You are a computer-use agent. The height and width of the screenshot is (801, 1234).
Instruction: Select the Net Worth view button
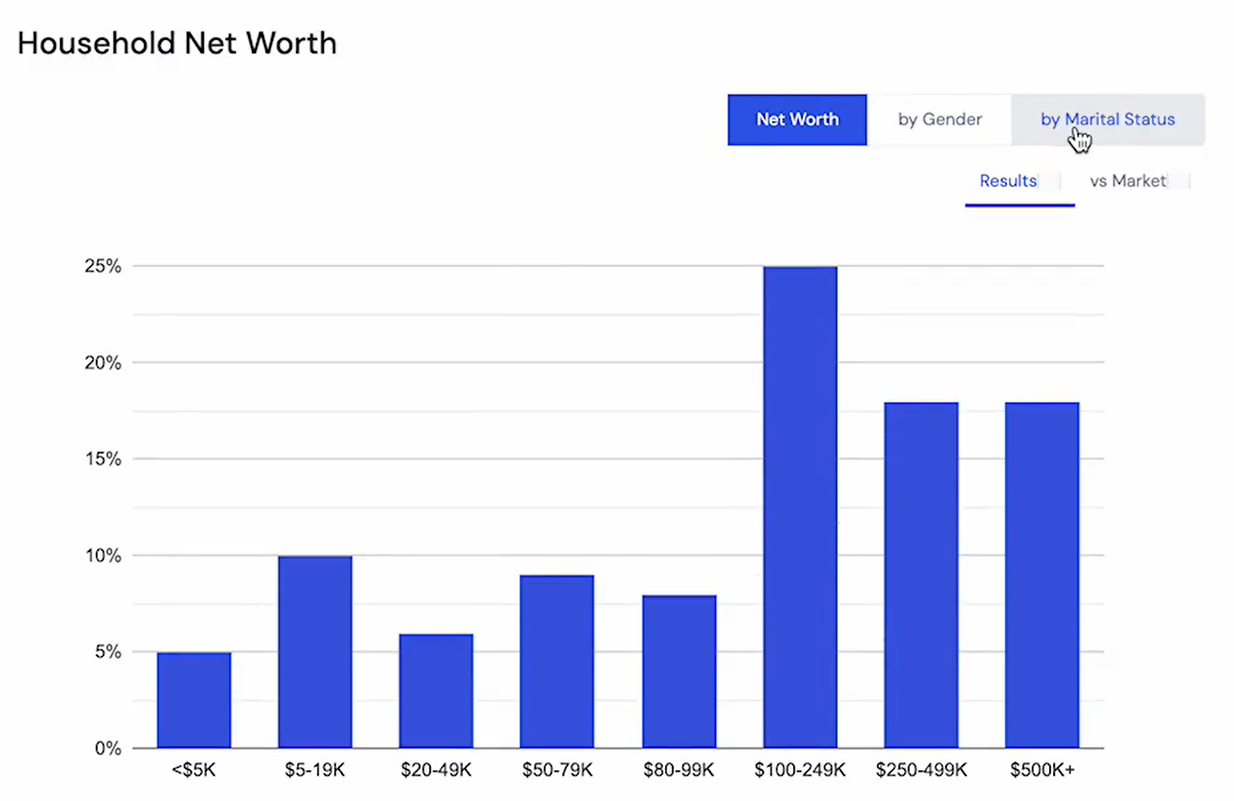tap(797, 119)
